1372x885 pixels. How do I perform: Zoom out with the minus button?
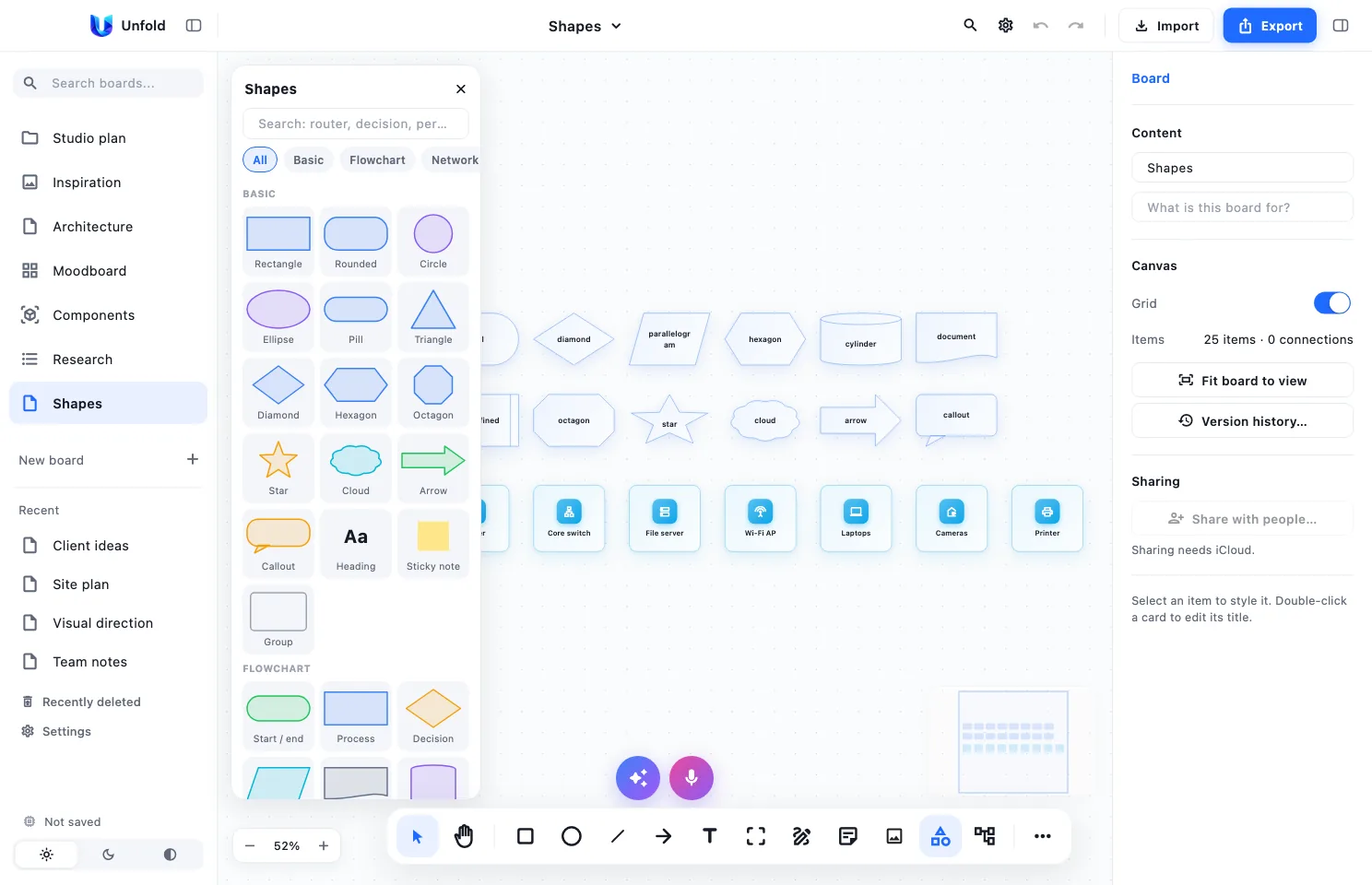coord(250,846)
